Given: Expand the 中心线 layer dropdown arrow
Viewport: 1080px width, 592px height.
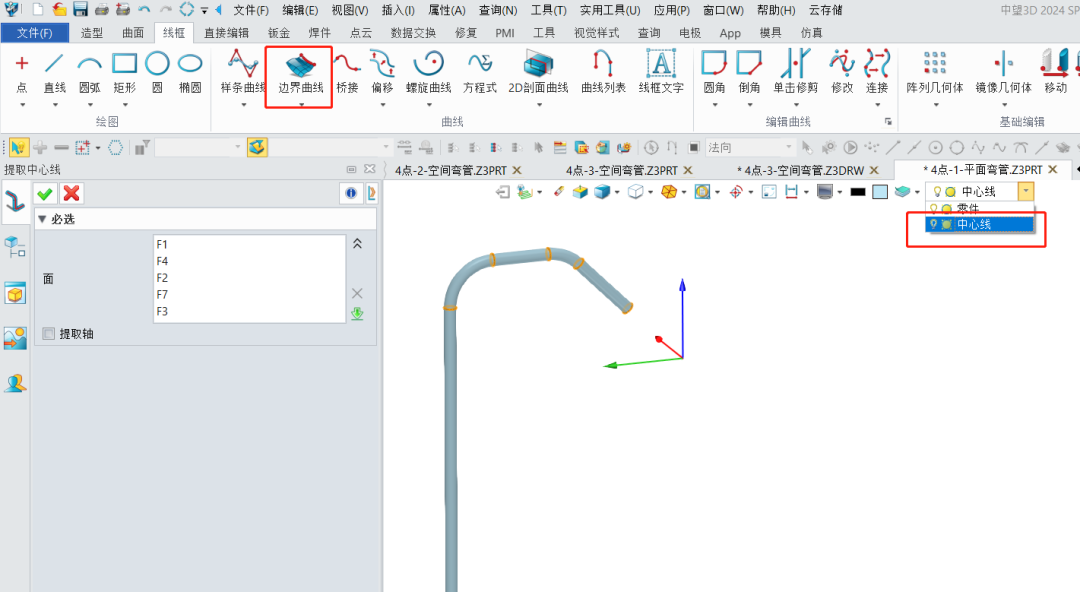Looking at the screenshot, I should pyautogui.click(x=1025, y=191).
